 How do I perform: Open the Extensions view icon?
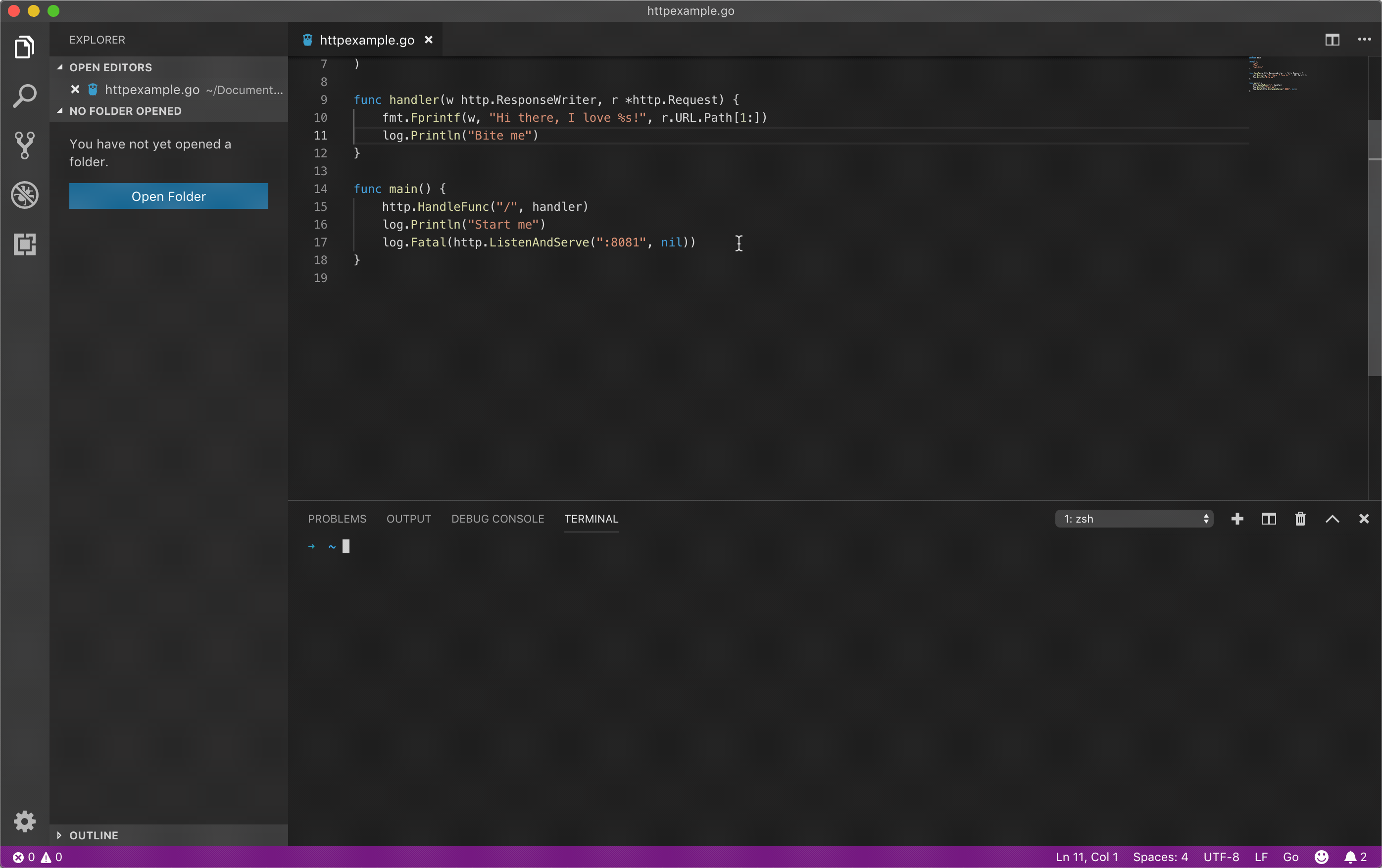point(25,244)
